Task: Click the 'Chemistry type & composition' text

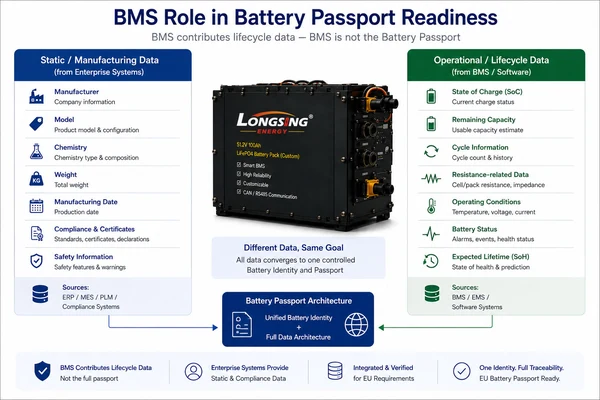Action: click(x=96, y=158)
